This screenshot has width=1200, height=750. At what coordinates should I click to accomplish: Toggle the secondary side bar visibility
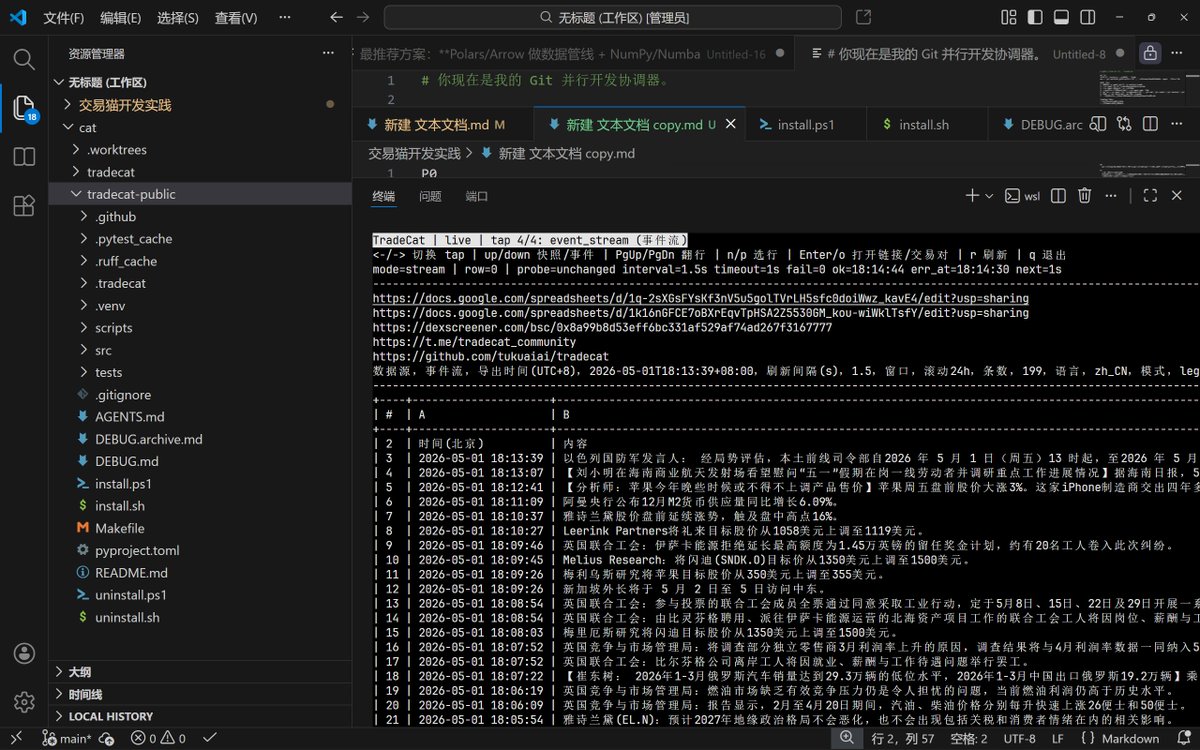pyautogui.click(x=1087, y=18)
